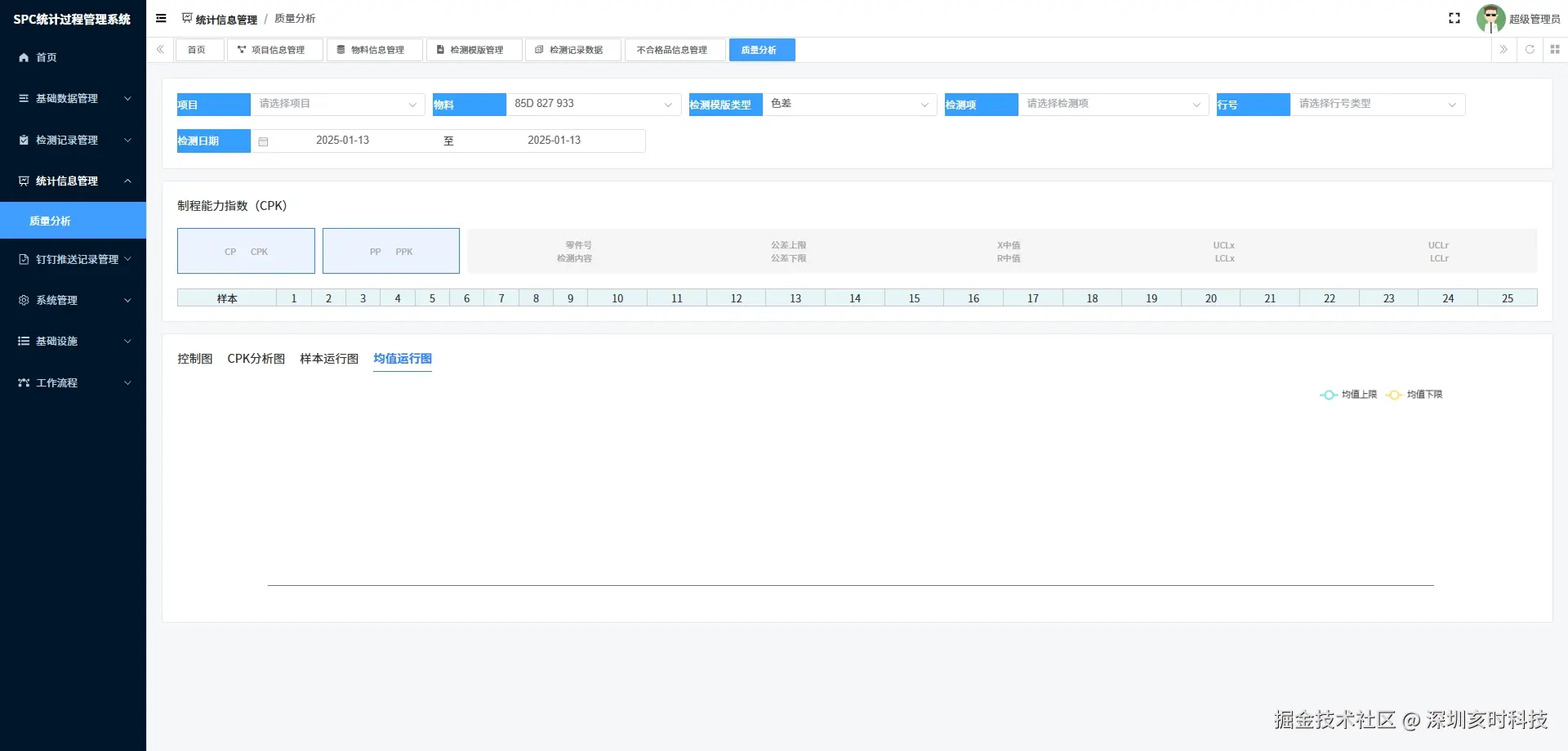
Task: Go to 首页 from the sidebar
Action: point(73,57)
